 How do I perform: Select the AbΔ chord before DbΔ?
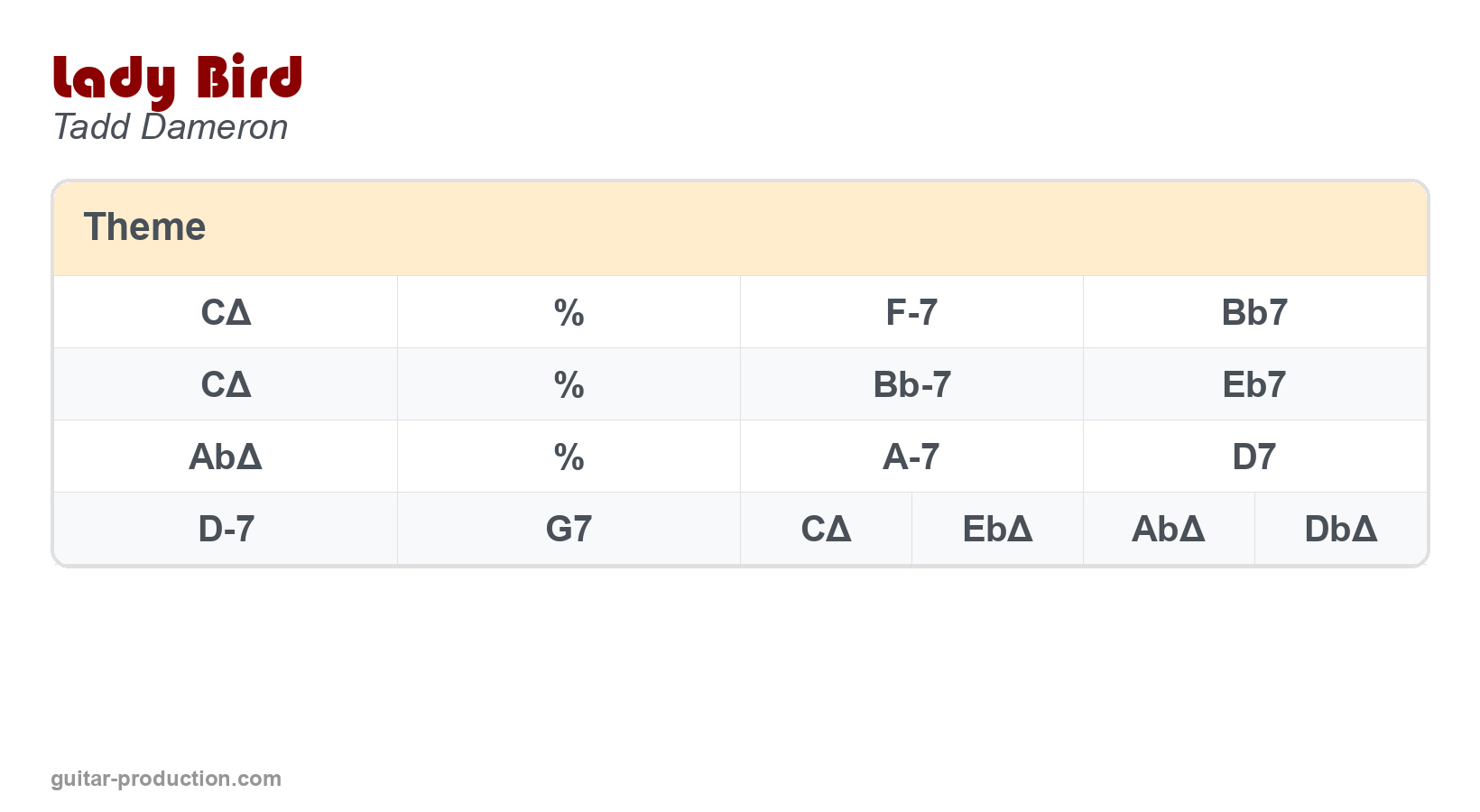(x=1169, y=530)
